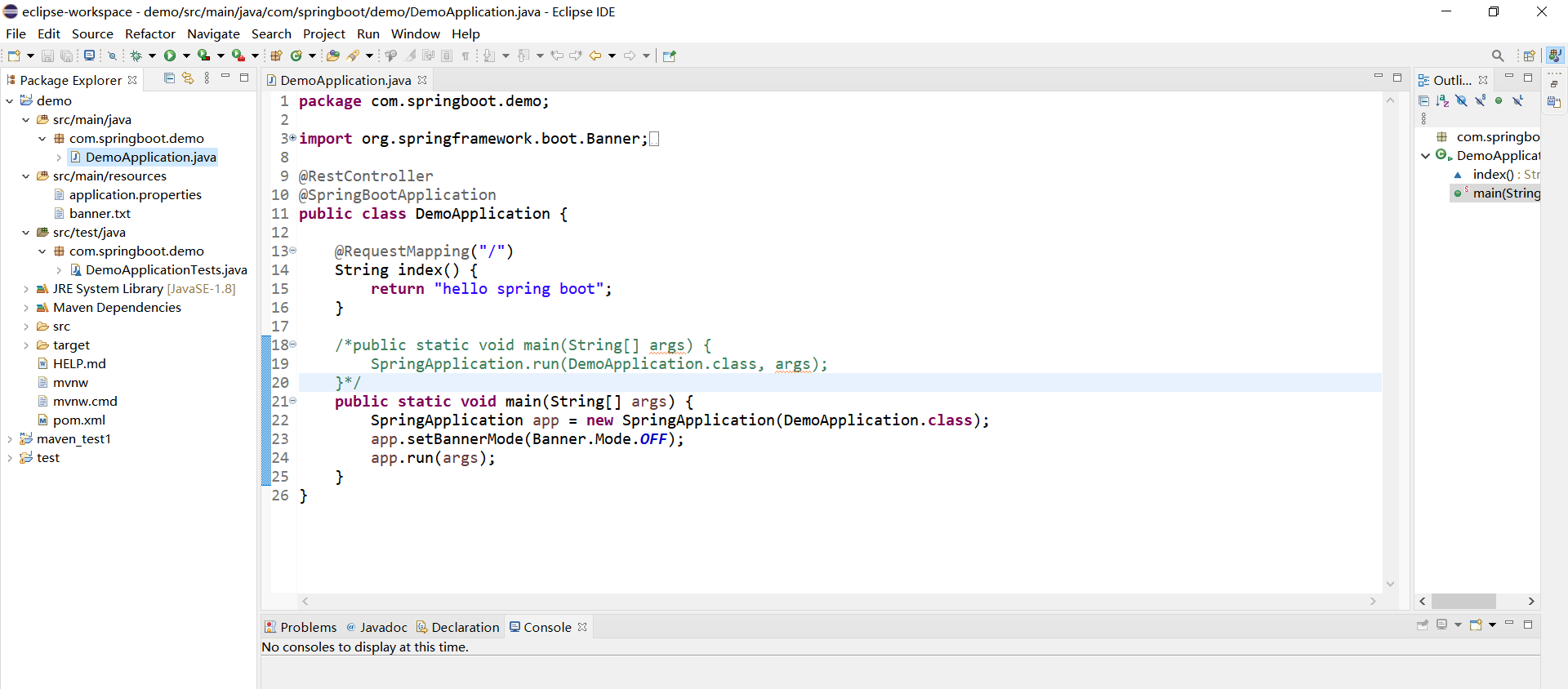Viewport: 1568px width, 689px height.
Task: Click the Open Type toolbar icon
Action: click(332, 56)
